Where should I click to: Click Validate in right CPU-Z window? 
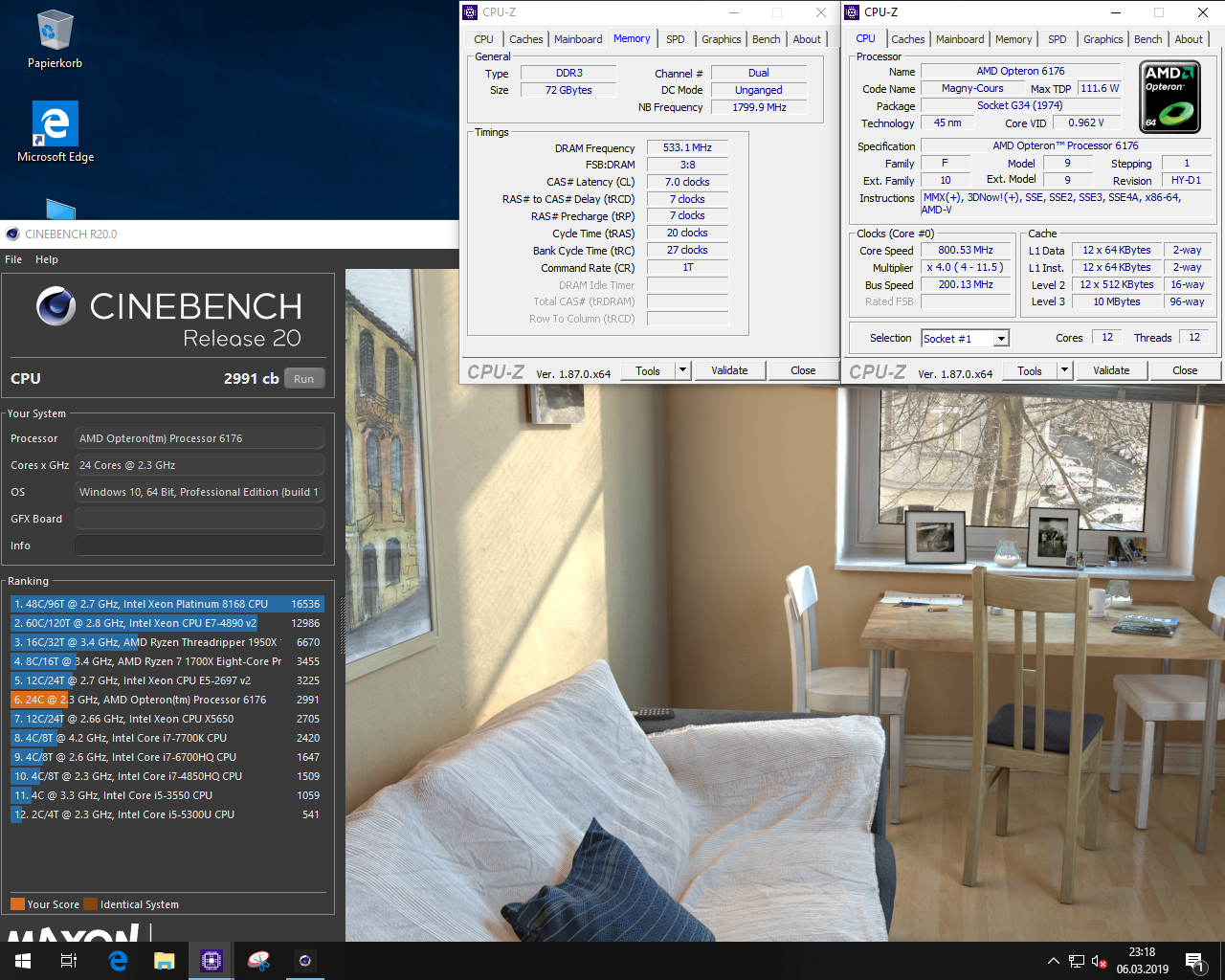point(1111,370)
